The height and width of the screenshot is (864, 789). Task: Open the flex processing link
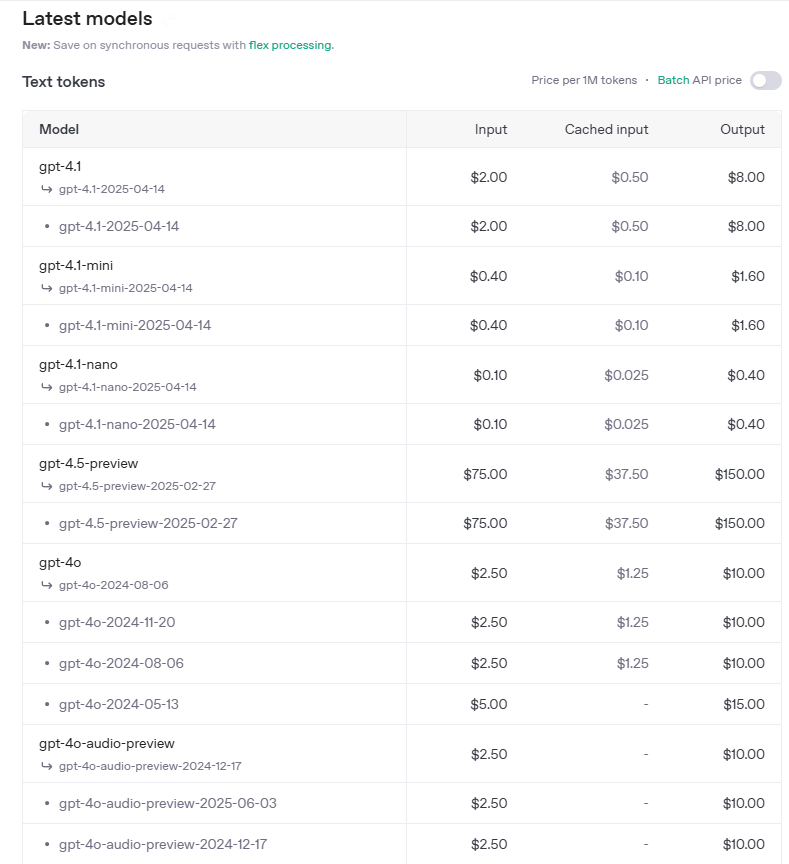(x=290, y=45)
